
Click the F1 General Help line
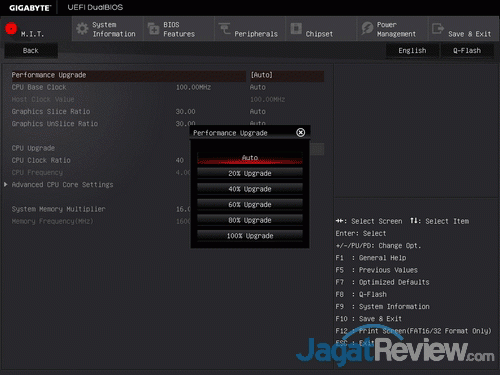(x=371, y=258)
